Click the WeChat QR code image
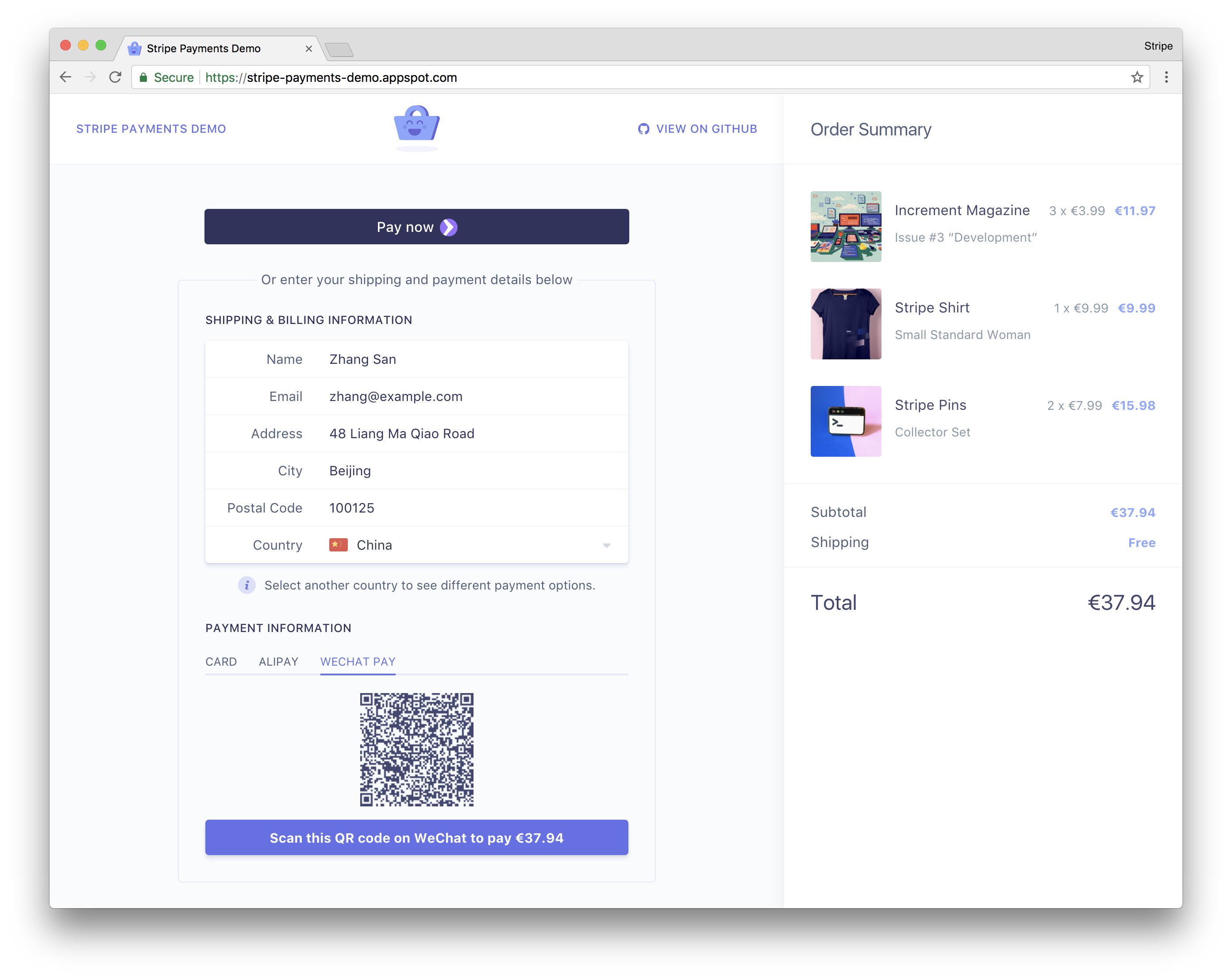This screenshot has height=979, width=1232. point(416,750)
